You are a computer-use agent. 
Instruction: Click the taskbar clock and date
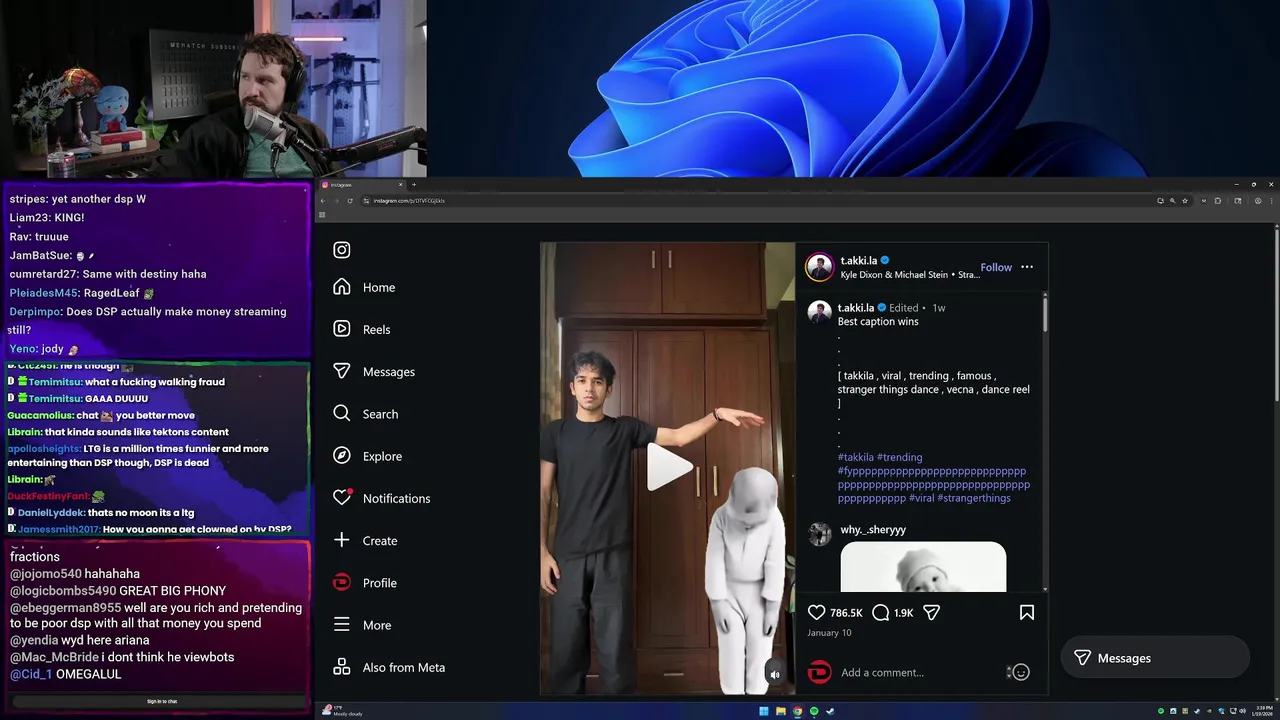click(1262, 711)
